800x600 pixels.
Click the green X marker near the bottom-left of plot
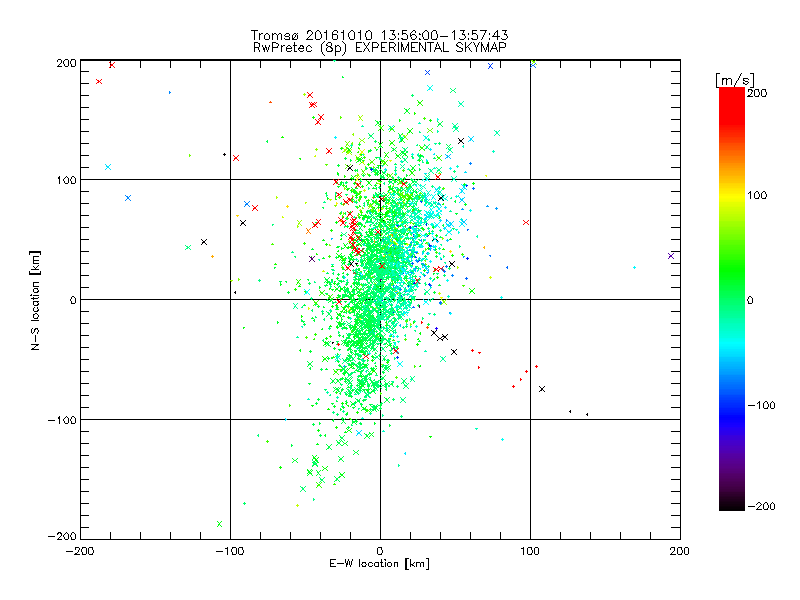coord(219,524)
